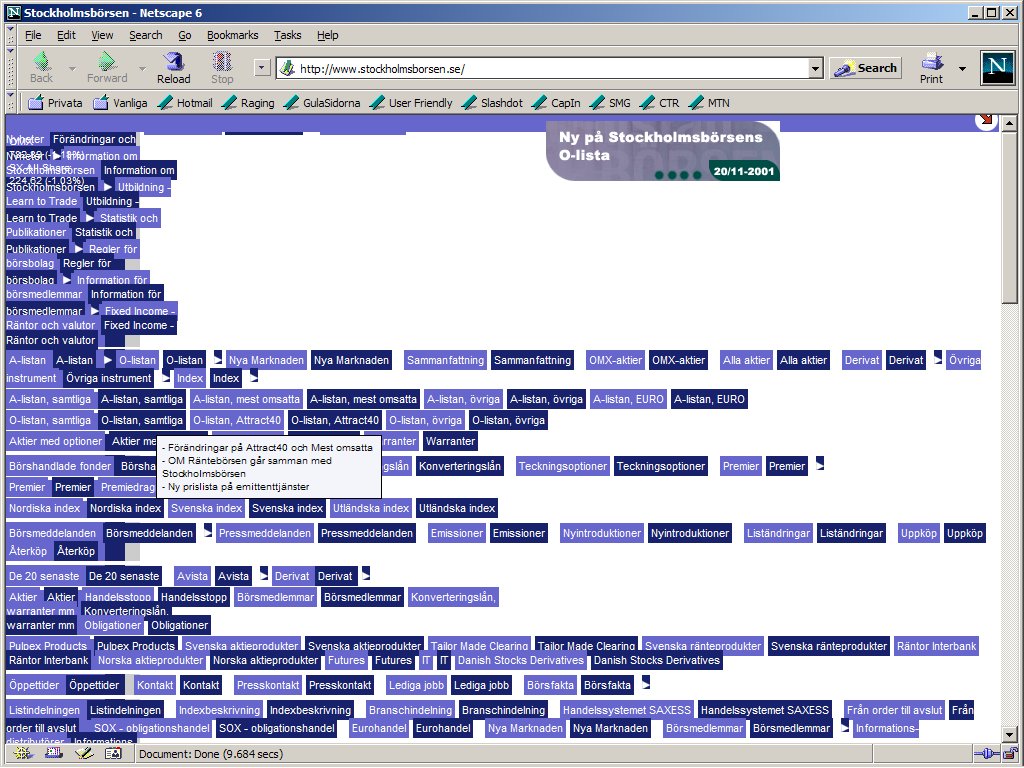The width and height of the screenshot is (1024, 768).
Task: Open the dark blue Nyintroduktioner link
Action: pos(690,533)
